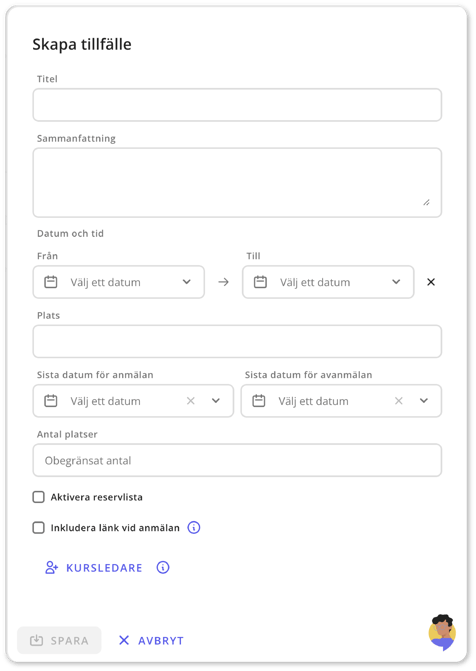476x671 pixels.
Task: Expand Sista datum för anmälan chevron
Action: 216,401
